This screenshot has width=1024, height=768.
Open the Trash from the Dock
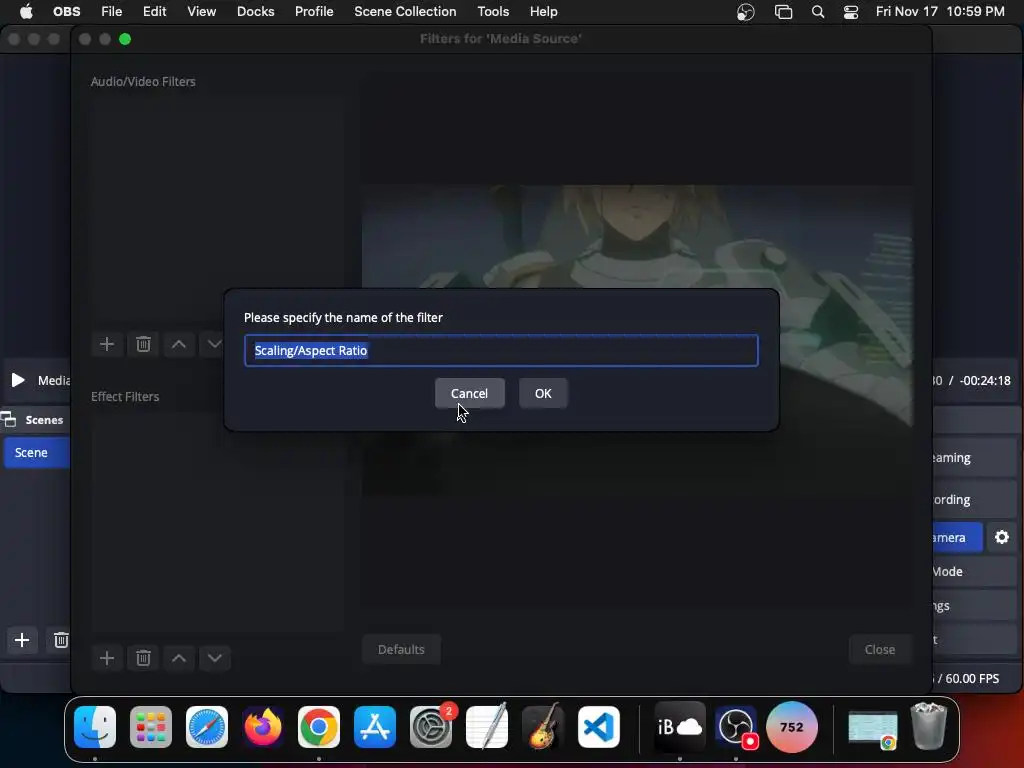pyautogui.click(x=929, y=727)
